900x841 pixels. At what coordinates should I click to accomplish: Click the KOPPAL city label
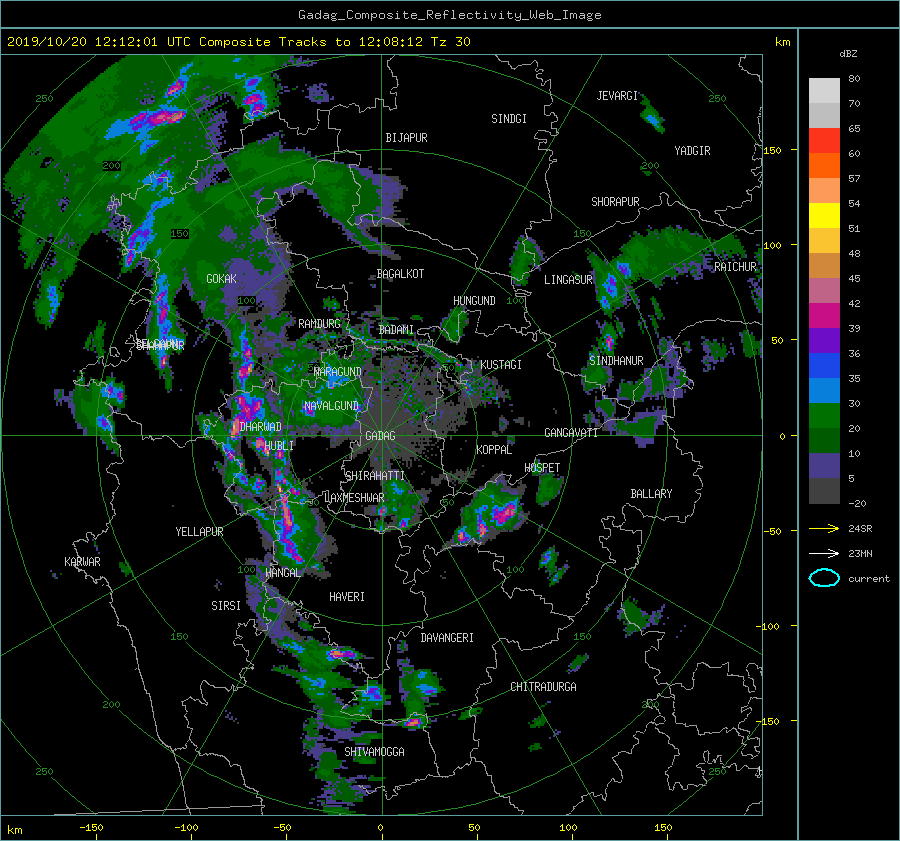[x=494, y=449]
